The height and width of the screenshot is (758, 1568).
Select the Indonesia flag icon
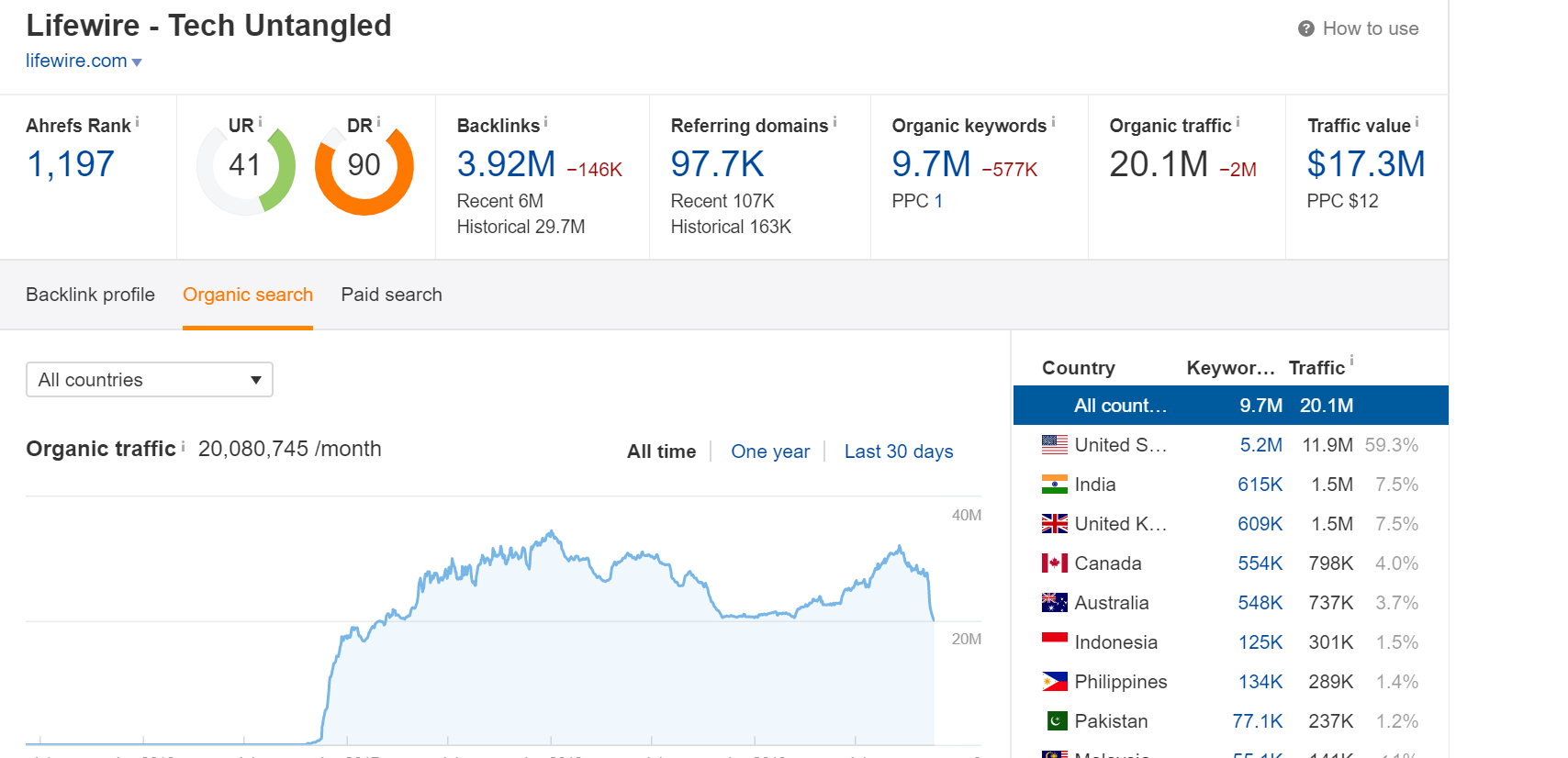1055,642
